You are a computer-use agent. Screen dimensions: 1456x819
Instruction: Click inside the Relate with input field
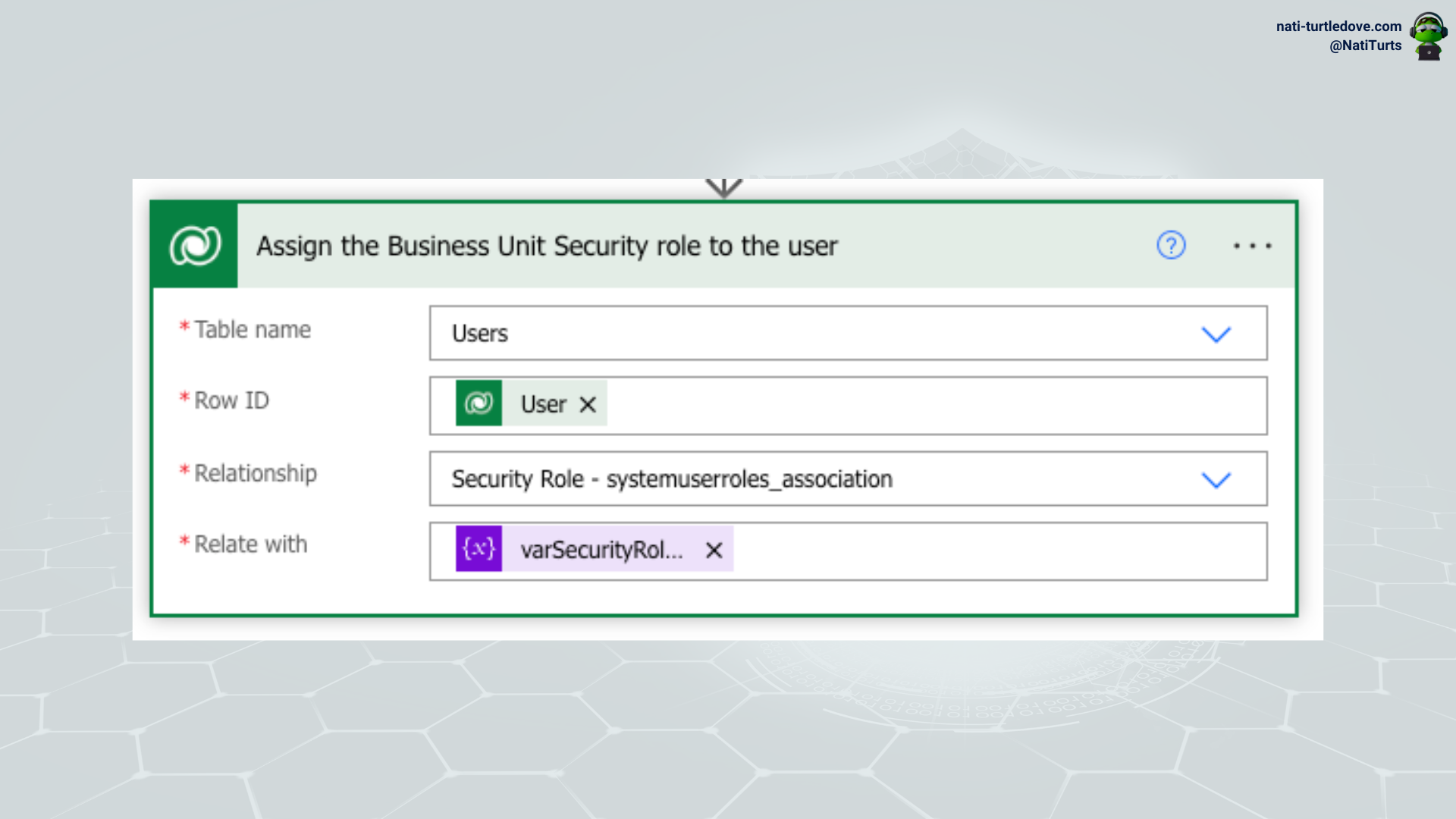(848, 551)
